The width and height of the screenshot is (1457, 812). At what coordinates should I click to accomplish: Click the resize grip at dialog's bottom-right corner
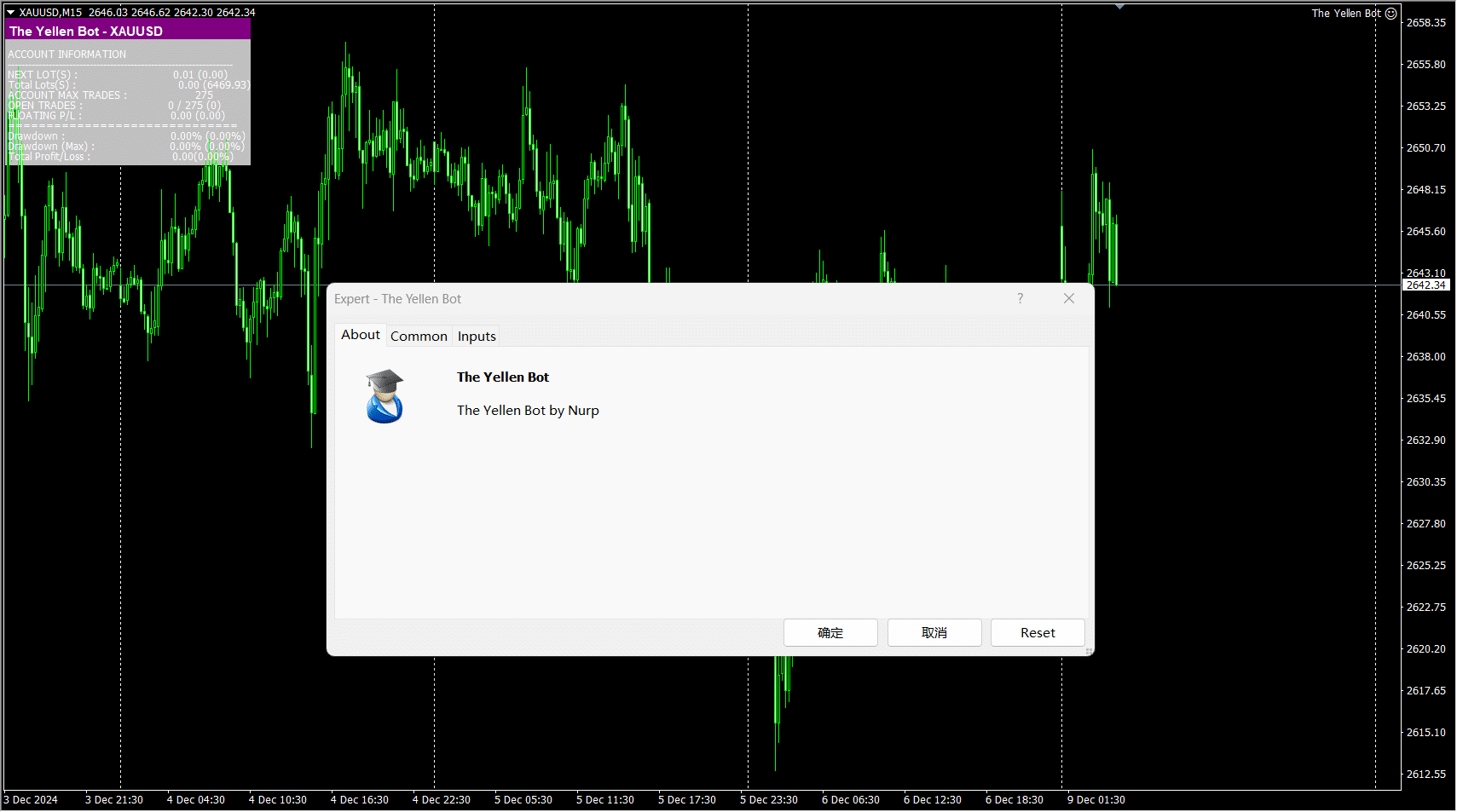(1088, 650)
